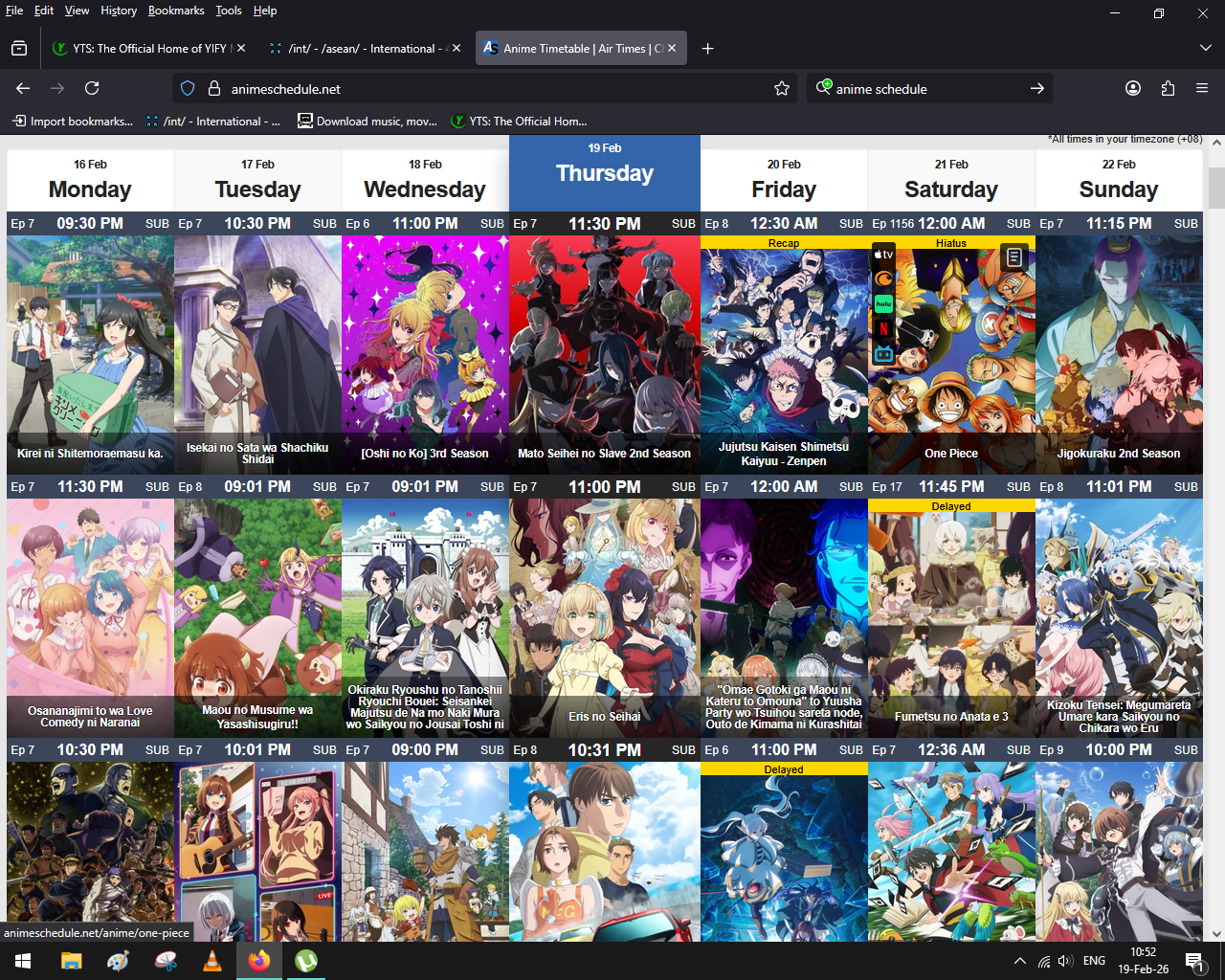Open the tracking protection shield
The height and width of the screenshot is (980, 1225).
pos(188,88)
